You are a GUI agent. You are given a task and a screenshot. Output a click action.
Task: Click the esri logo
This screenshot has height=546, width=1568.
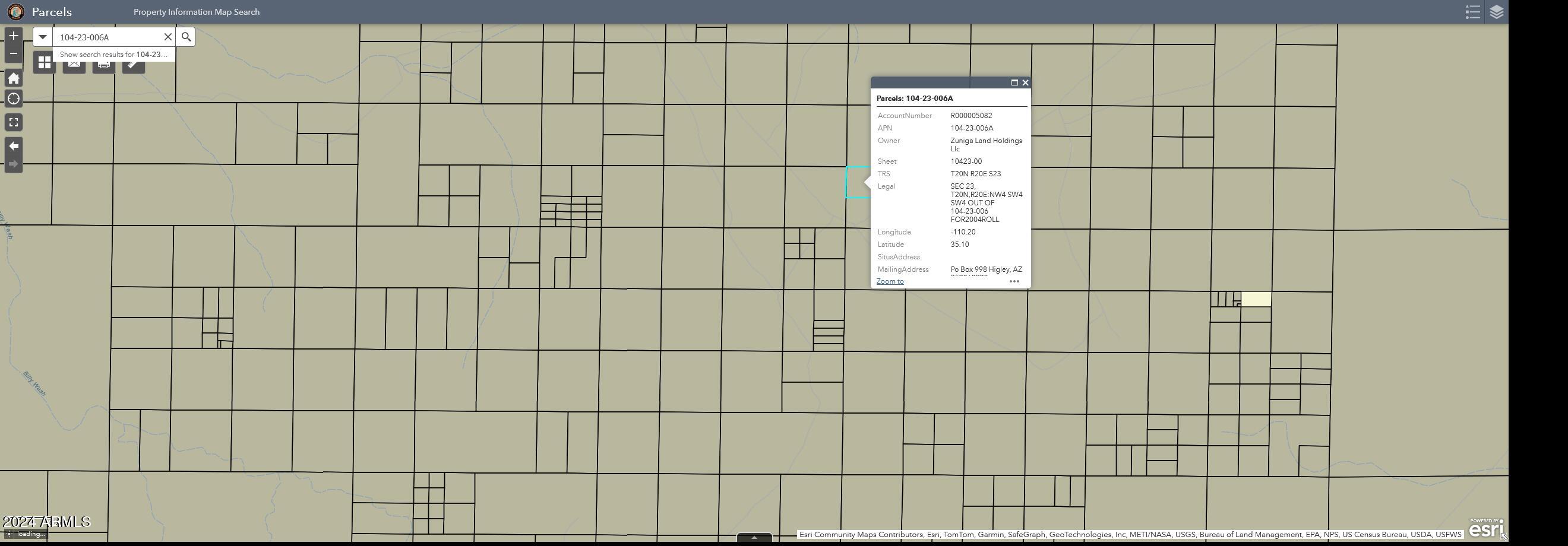[1487, 528]
